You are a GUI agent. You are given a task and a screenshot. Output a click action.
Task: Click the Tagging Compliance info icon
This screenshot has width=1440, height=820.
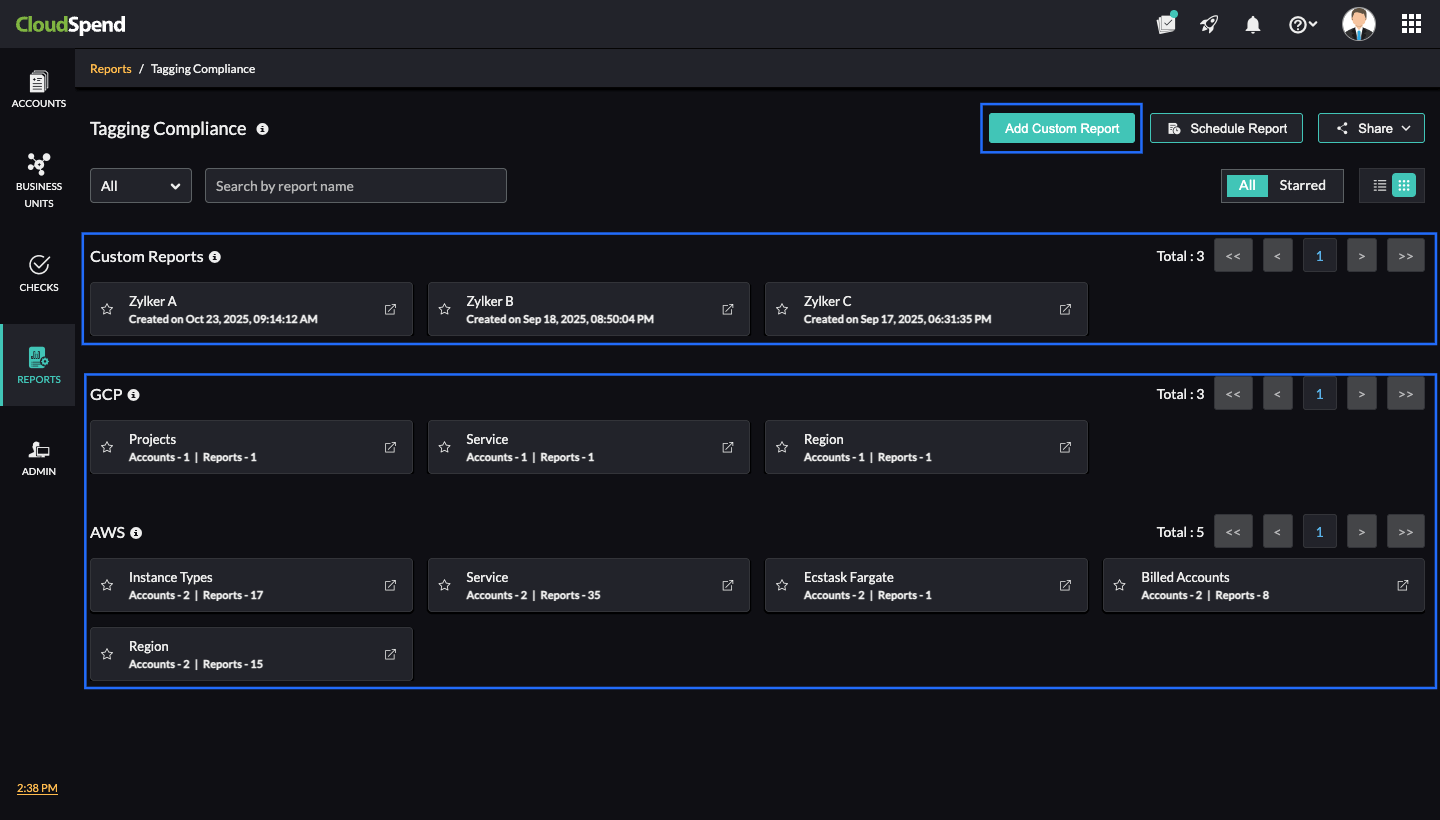(x=262, y=129)
